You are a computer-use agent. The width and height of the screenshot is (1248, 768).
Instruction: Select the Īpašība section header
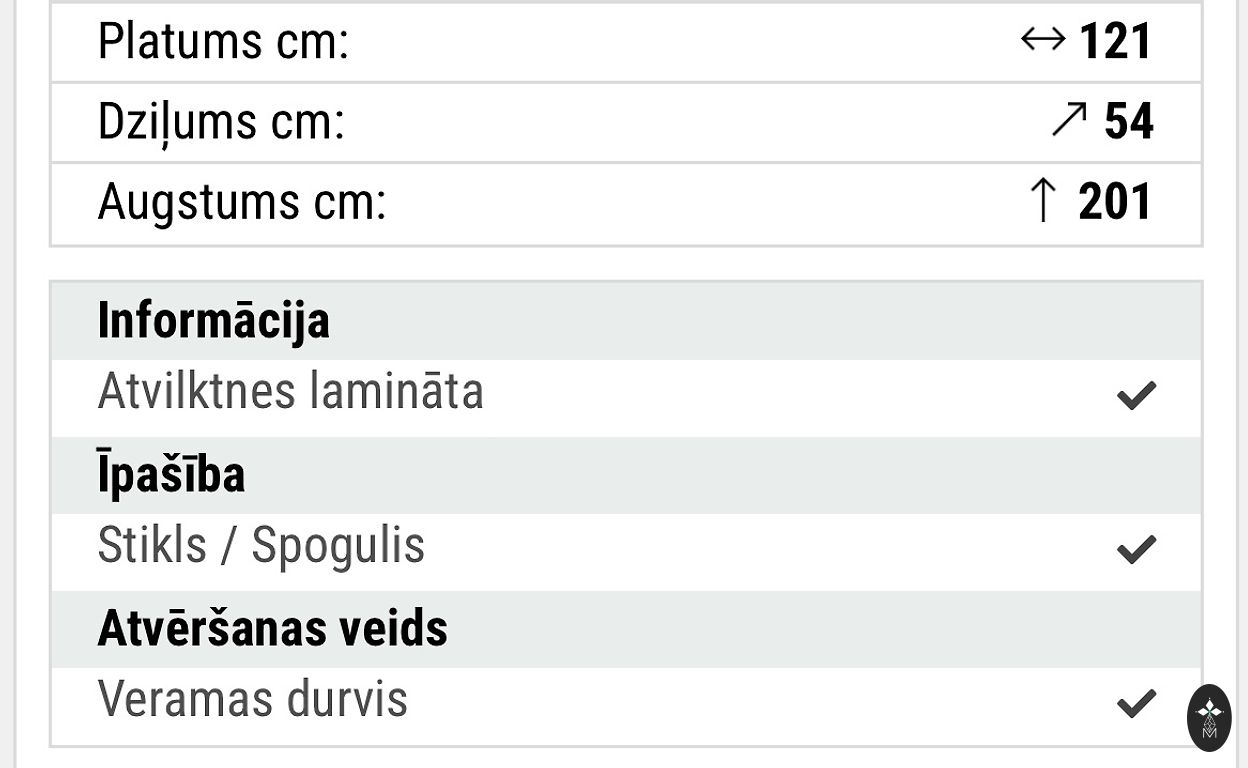pyautogui.click(x=626, y=475)
